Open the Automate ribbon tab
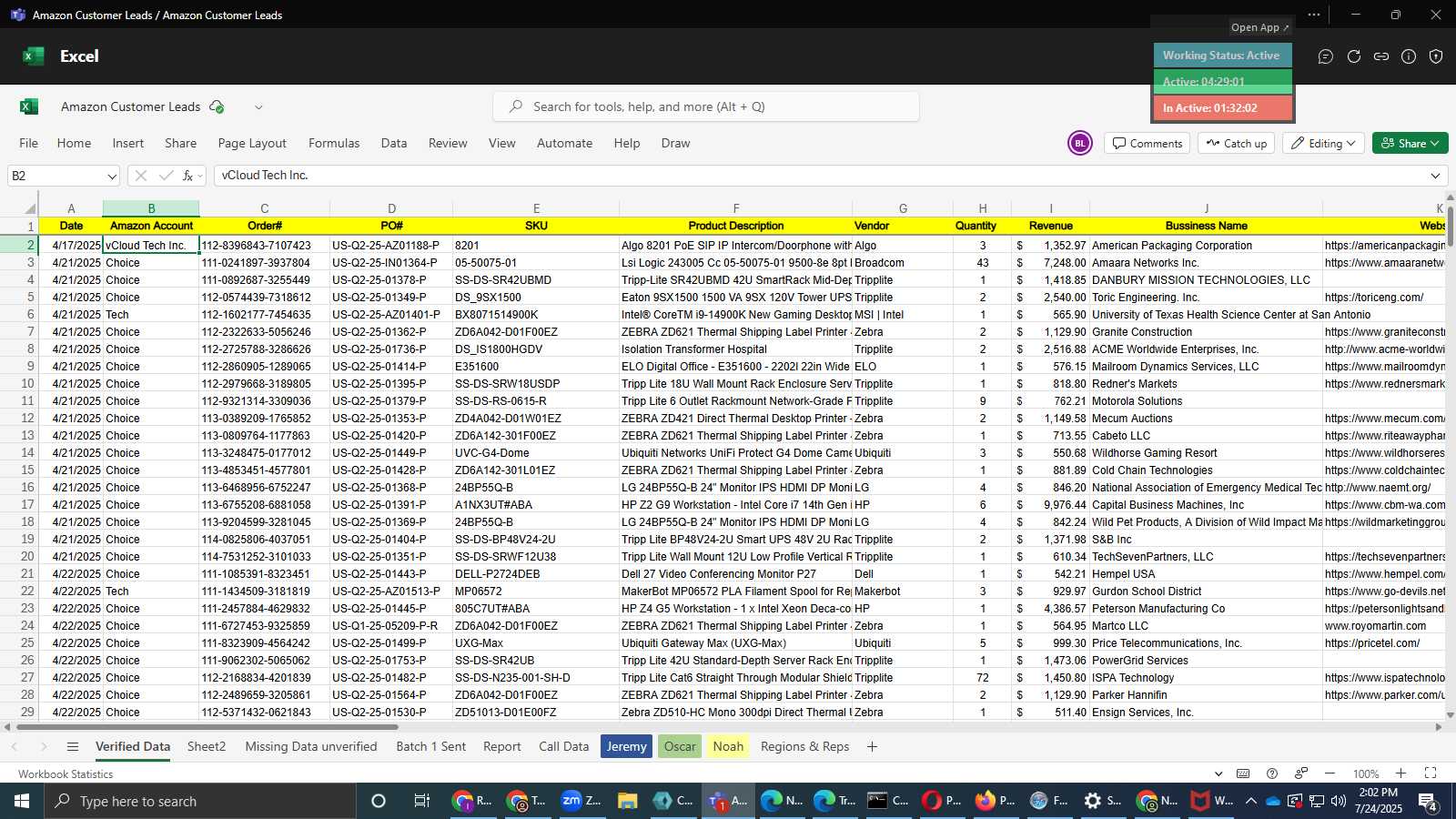The height and width of the screenshot is (819, 1456). point(564,144)
